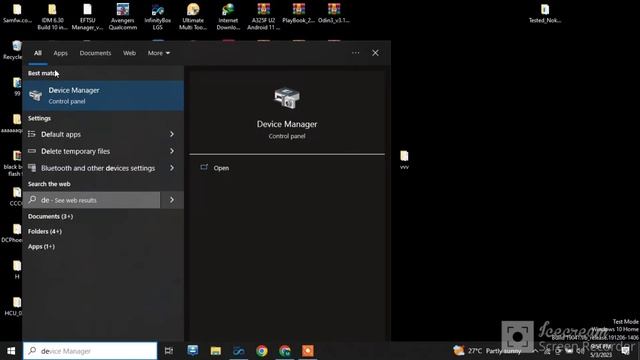This screenshot has width=640, height=360.
Task: Expand arrow beside Bluetooth and other devices
Action: [172, 168]
